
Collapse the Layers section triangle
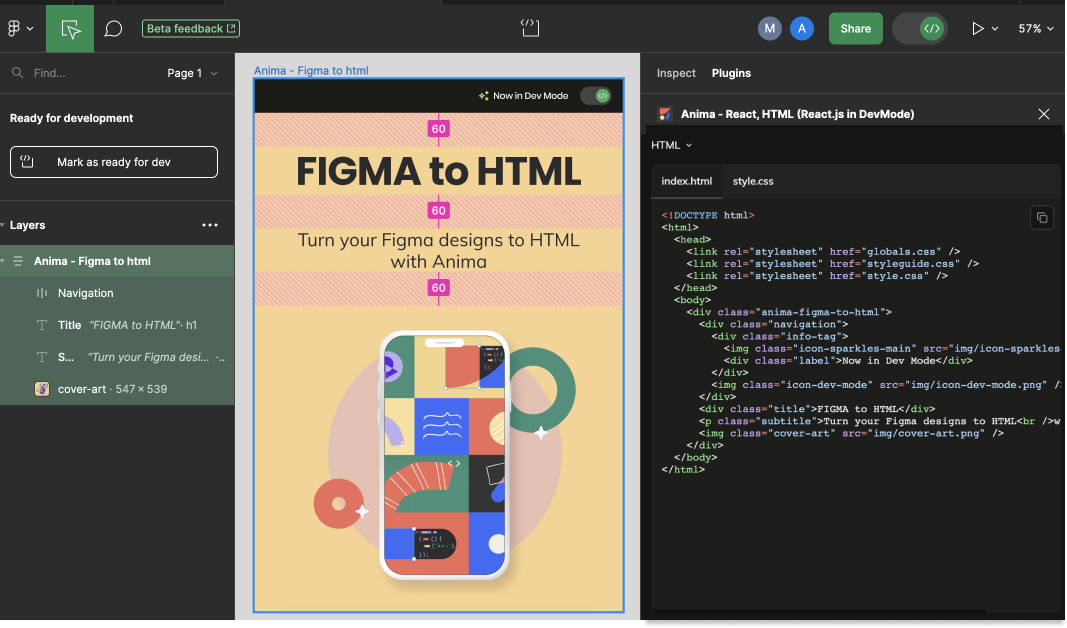(3, 225)
